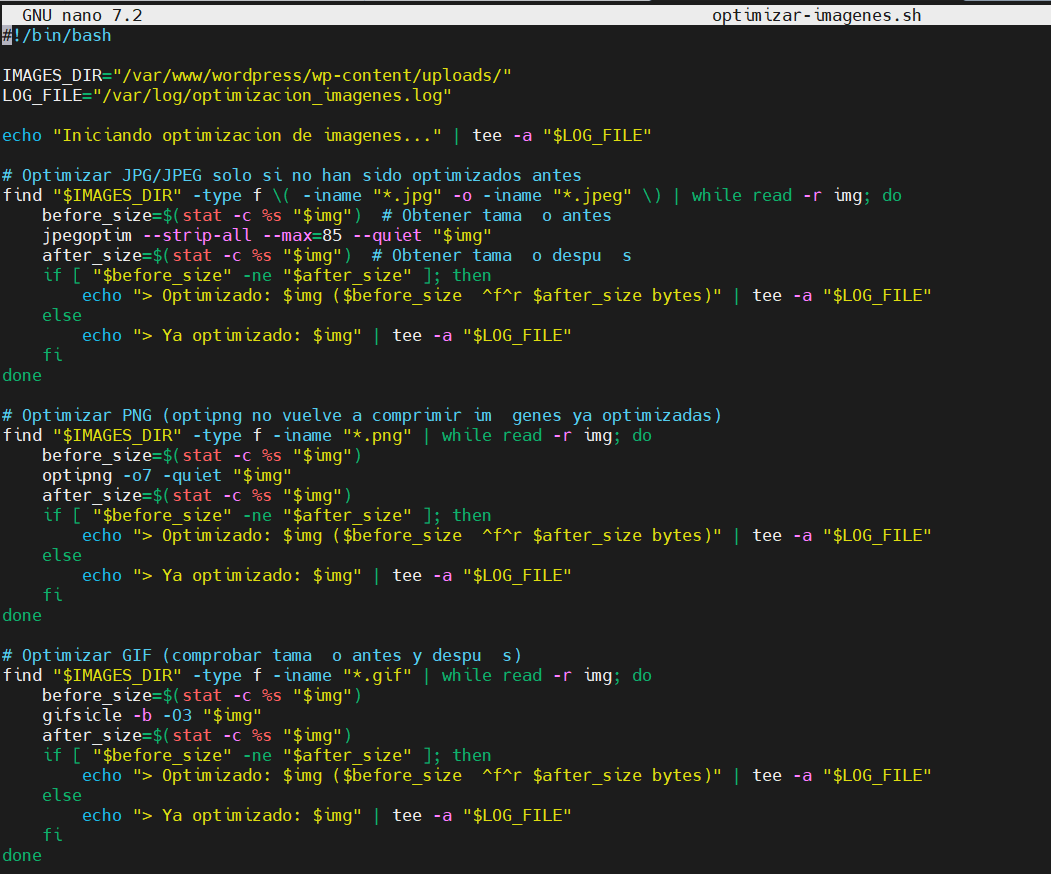Place cursor on the #!/bin/bash shebang line
Screen dimensions: 1051x874
point(57,35)
